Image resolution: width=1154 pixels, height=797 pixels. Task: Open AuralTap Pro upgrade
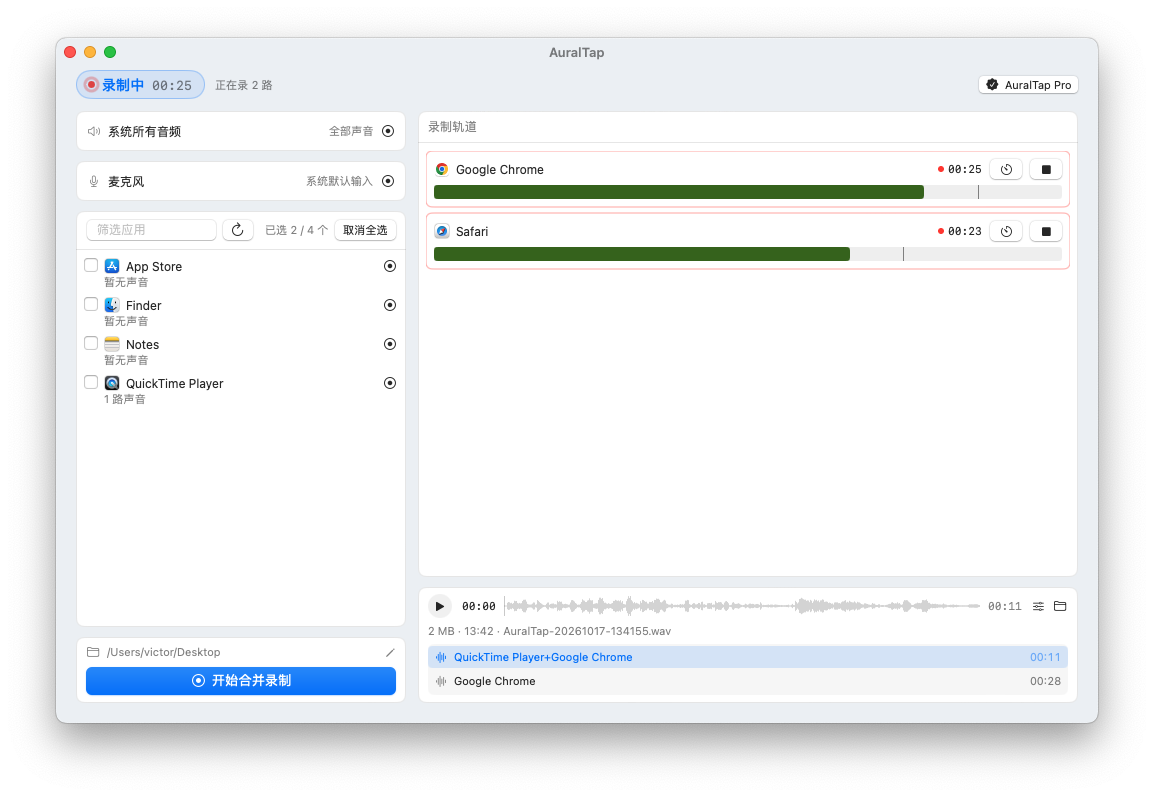tap(1028, 85)
